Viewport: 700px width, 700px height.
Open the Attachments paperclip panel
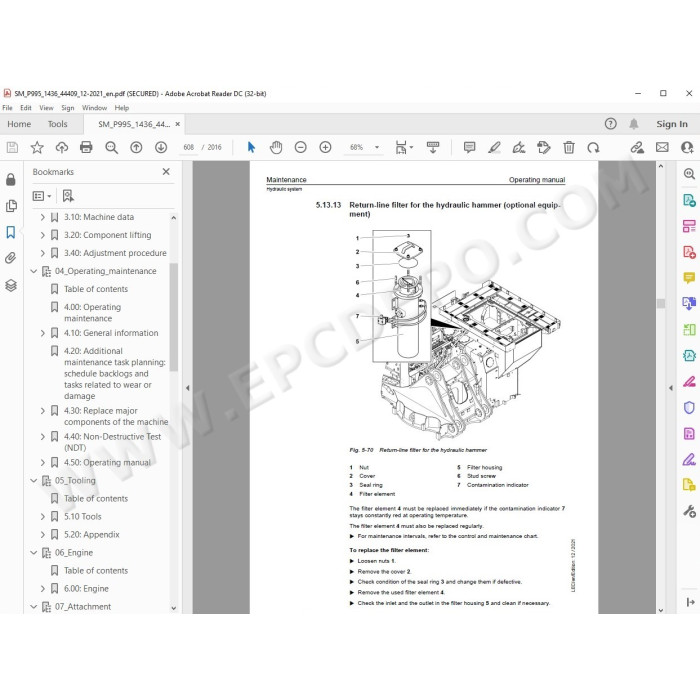[x=11, y=258]
